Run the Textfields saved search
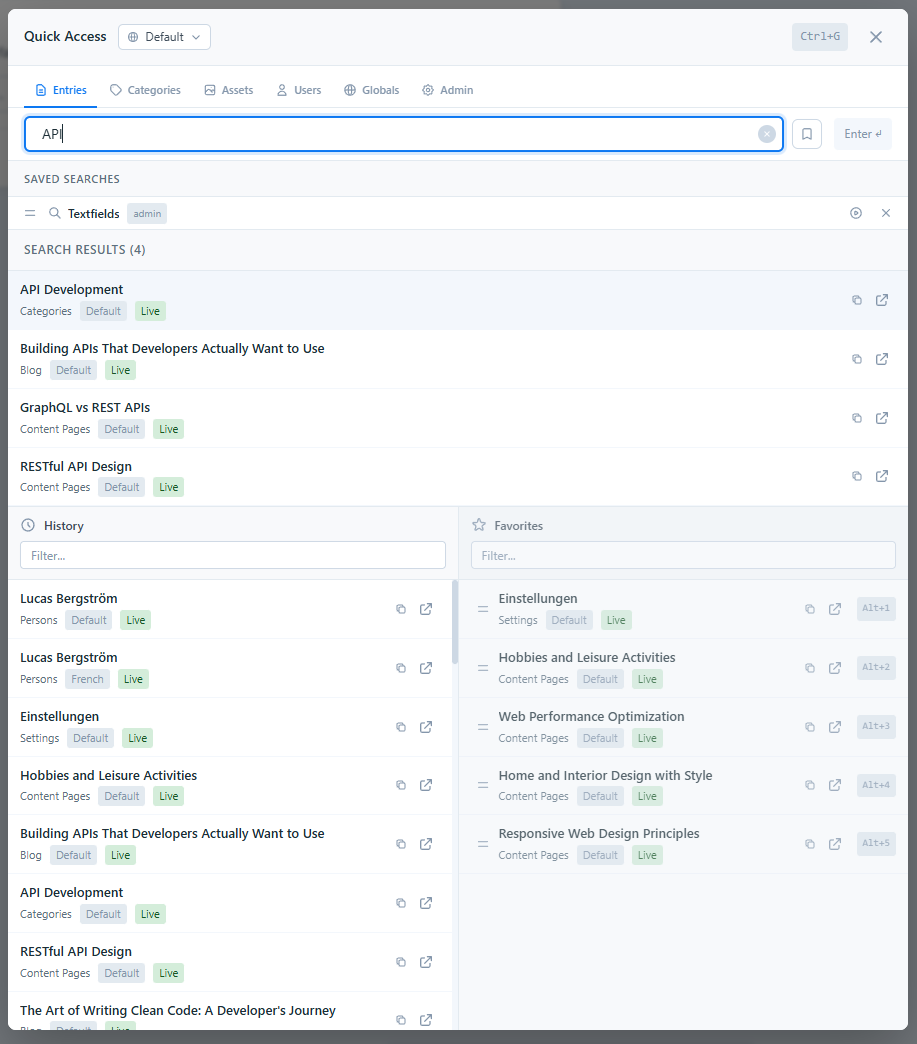This screenshot has height=1044, width=917. coord(94,213)
